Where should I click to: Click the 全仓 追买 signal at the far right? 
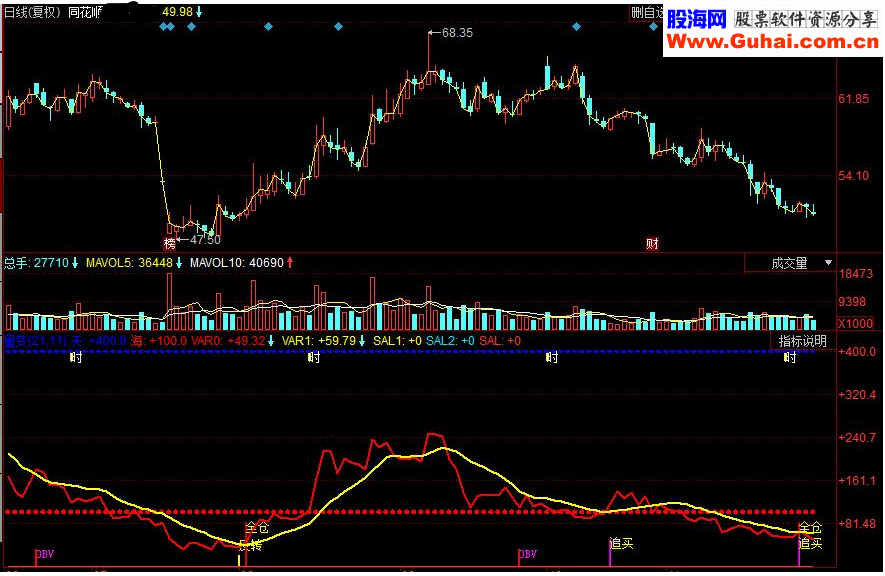click(x=810, y=536)
